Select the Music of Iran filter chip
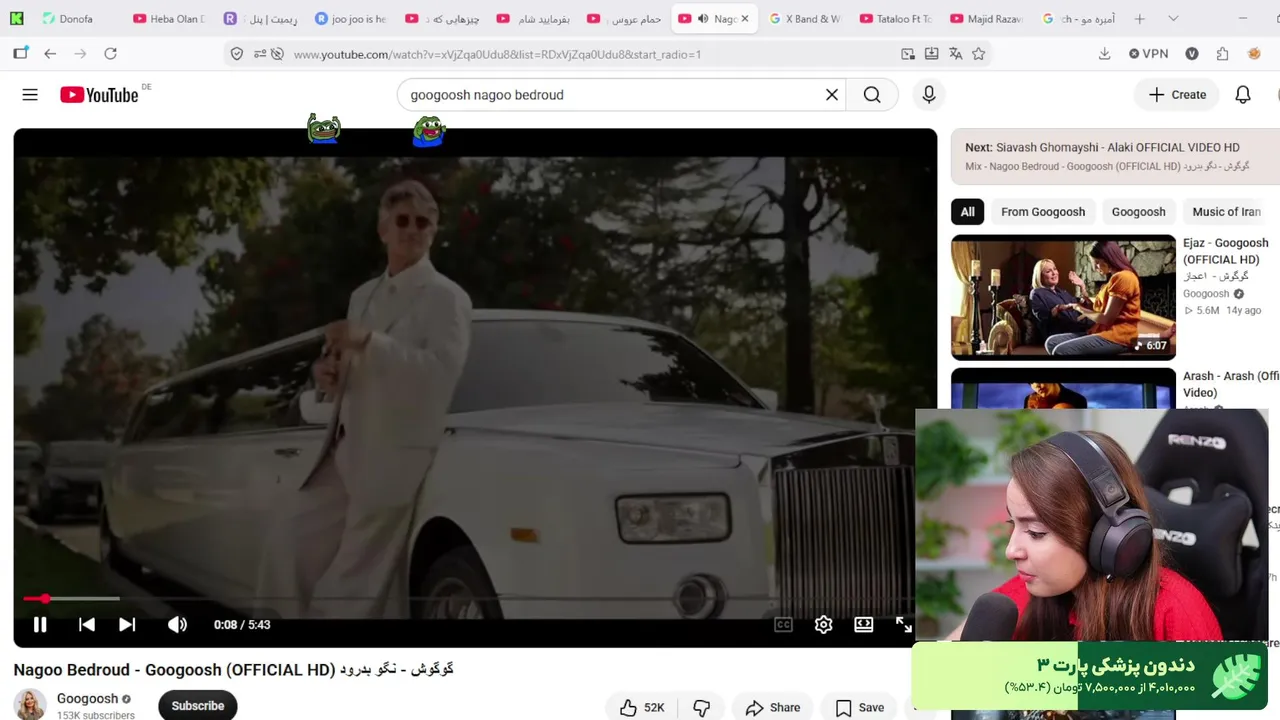The width and height of the screenshot is (1280, 720). 1226,212
